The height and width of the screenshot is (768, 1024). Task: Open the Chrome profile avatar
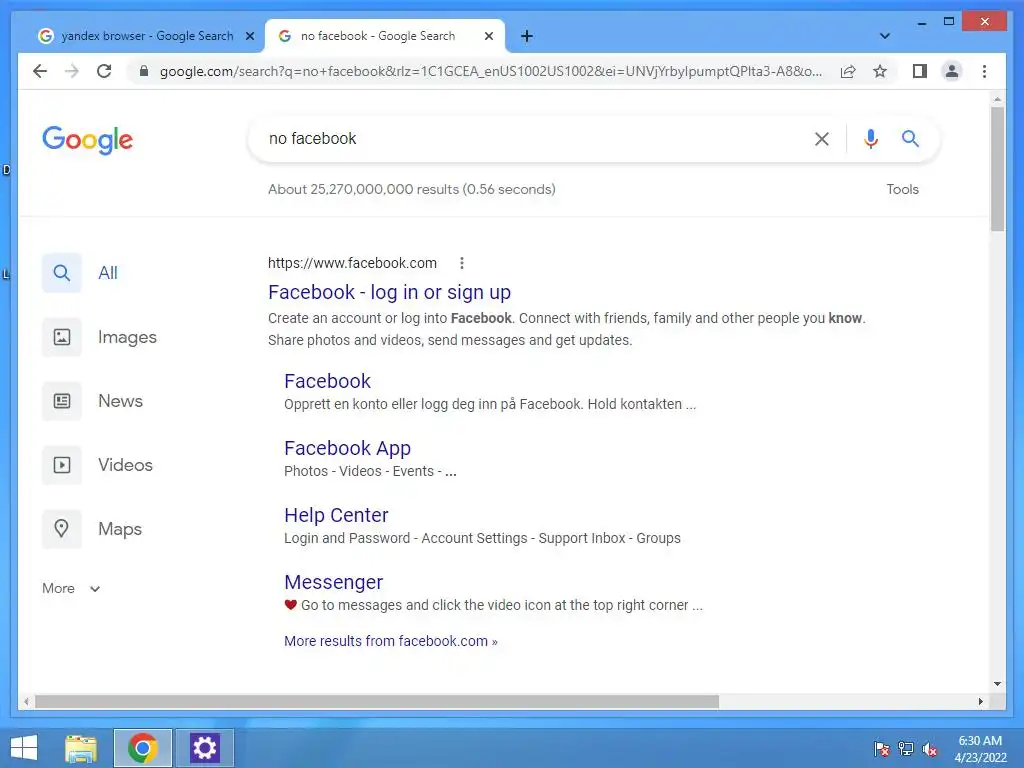[952, 71]
